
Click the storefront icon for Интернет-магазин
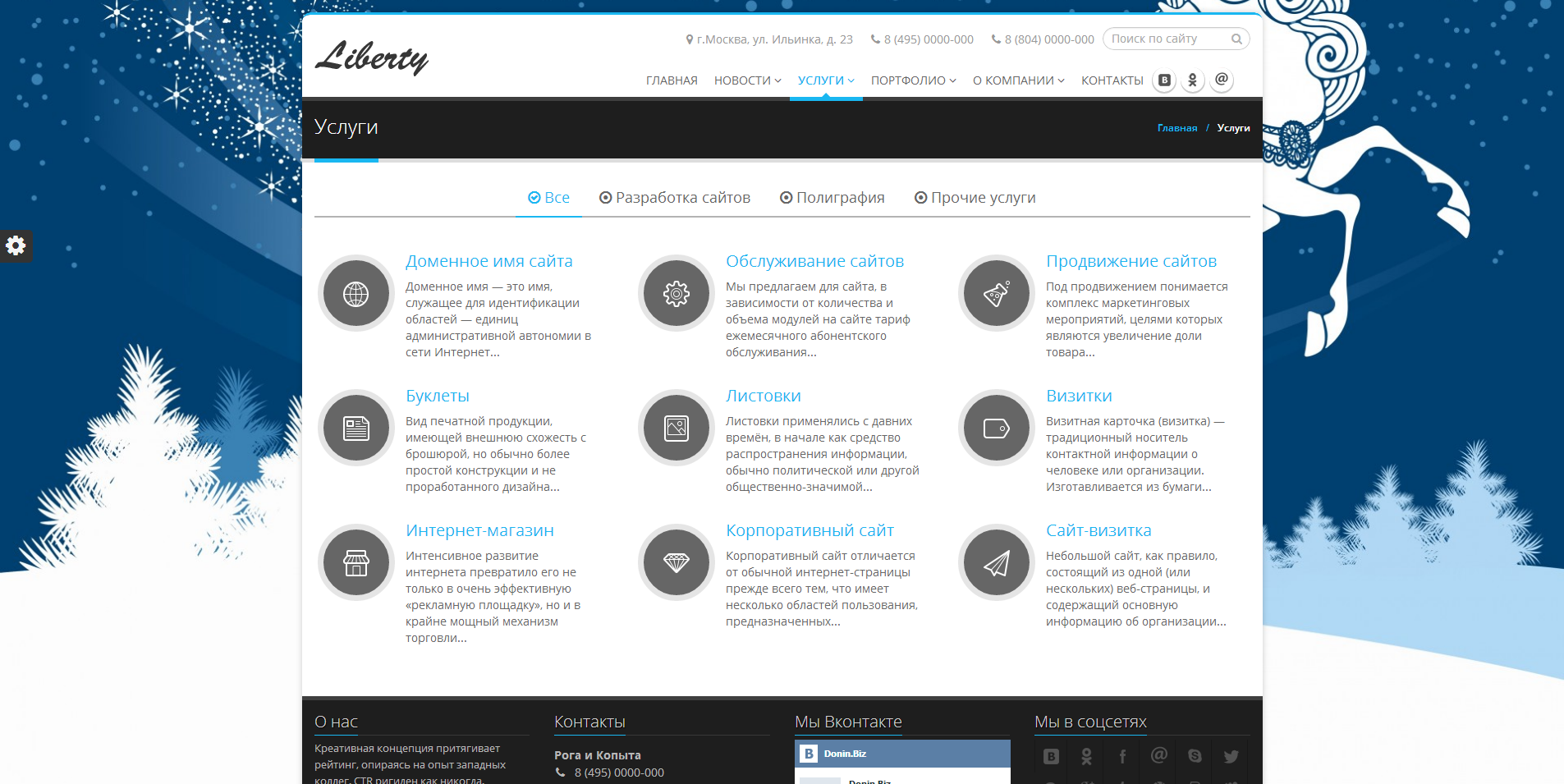355,563
